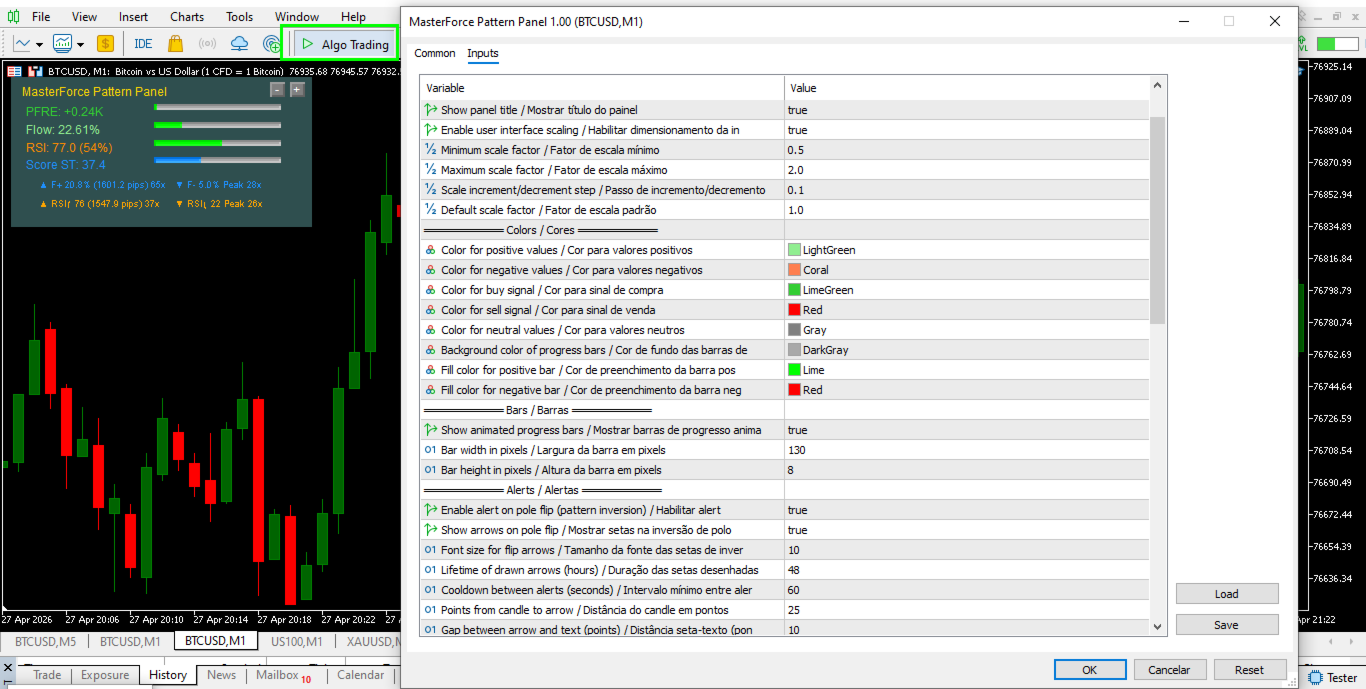
Task: Open the Tester button at bottom right
Action: [x=1334, y=677]
